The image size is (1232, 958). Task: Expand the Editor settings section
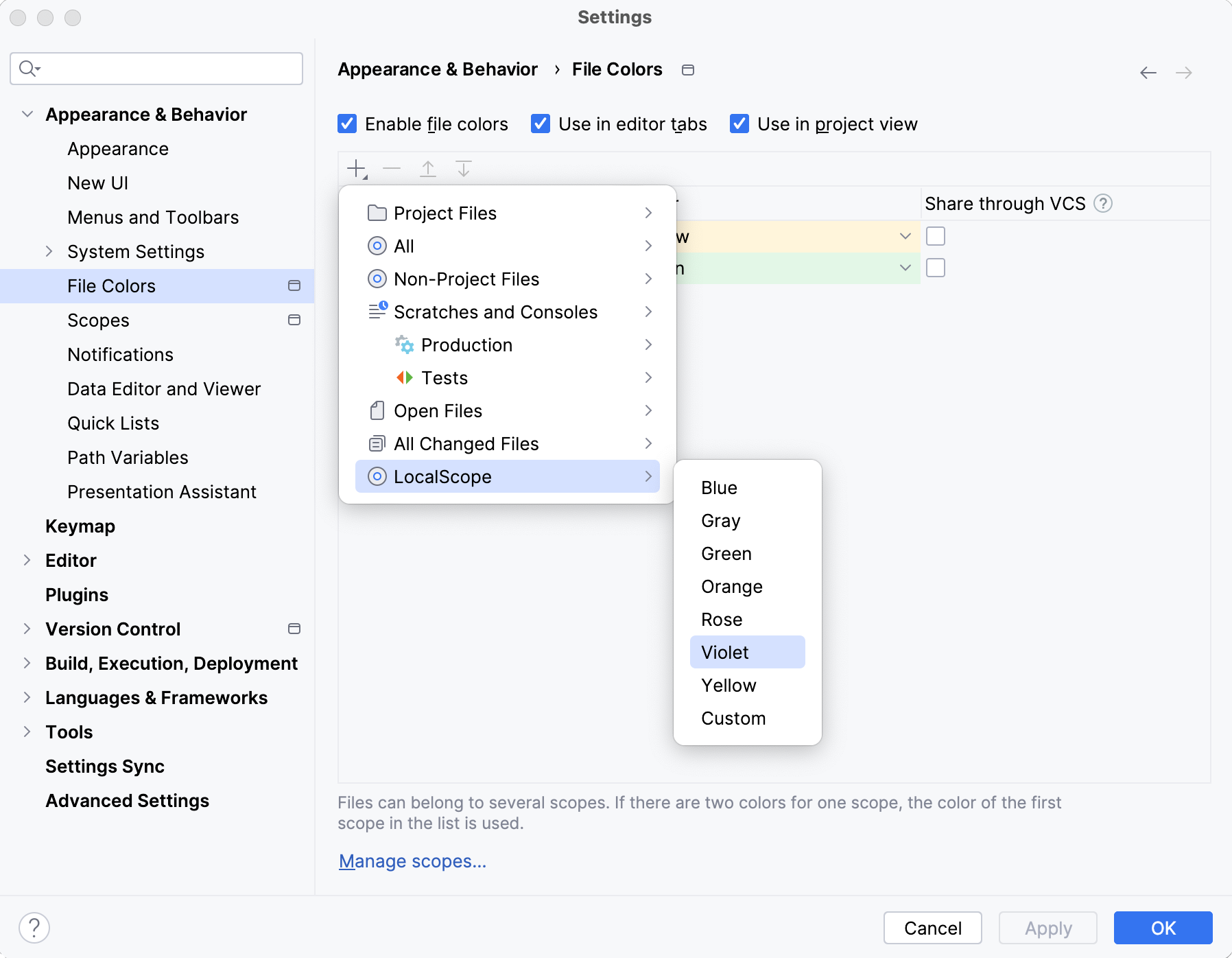click(27, 561)
